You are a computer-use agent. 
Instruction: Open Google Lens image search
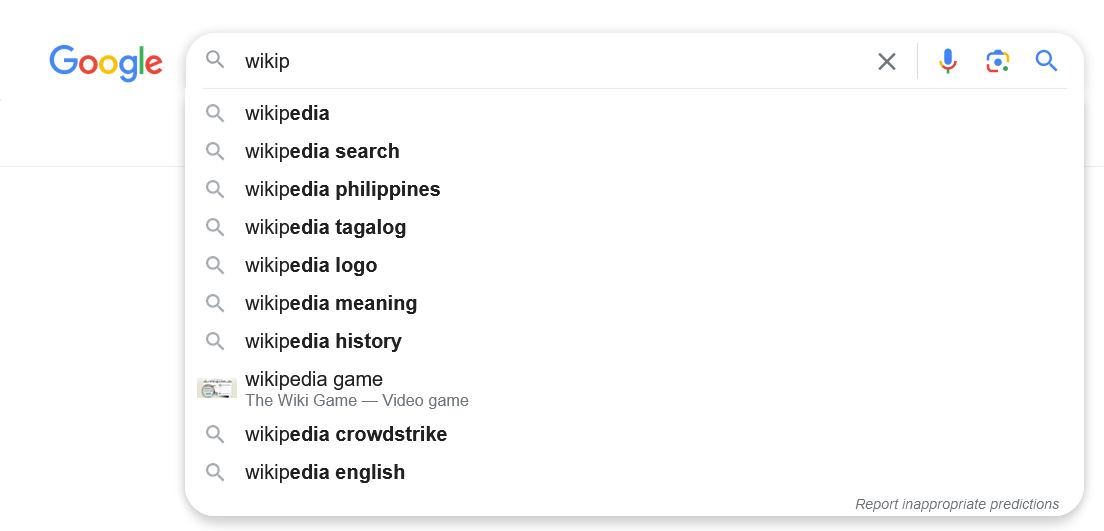(997, 62)
